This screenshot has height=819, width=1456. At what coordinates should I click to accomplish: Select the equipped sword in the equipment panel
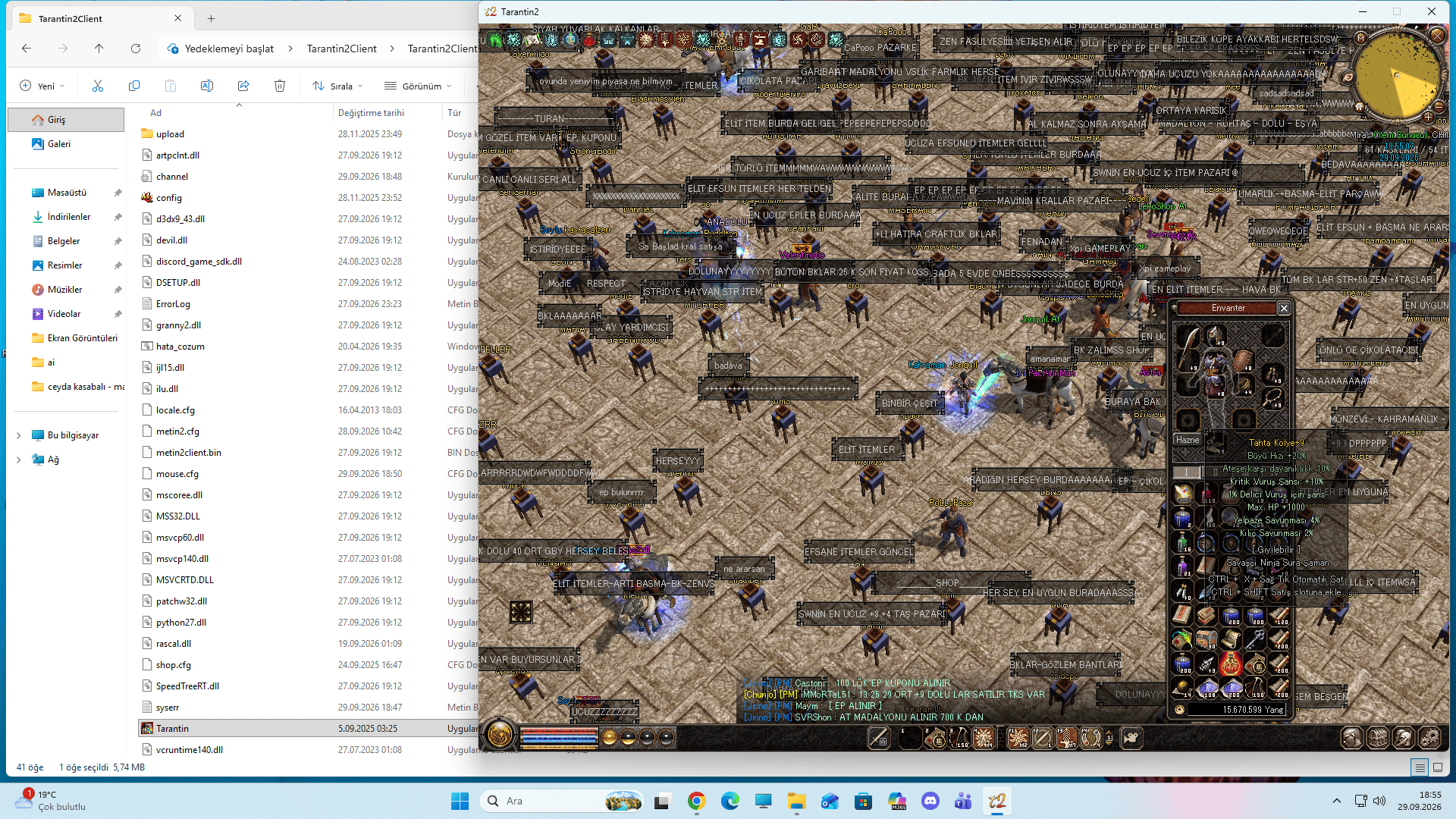1188,349
